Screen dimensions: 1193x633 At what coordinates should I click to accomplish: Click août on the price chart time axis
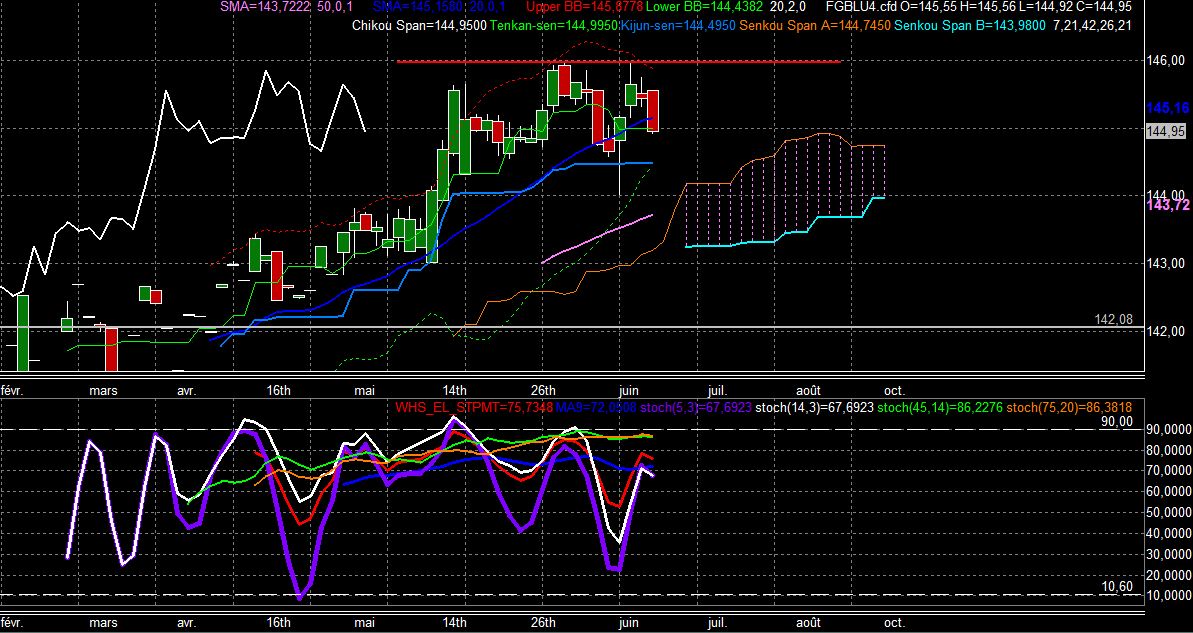(x=808, y=390)
